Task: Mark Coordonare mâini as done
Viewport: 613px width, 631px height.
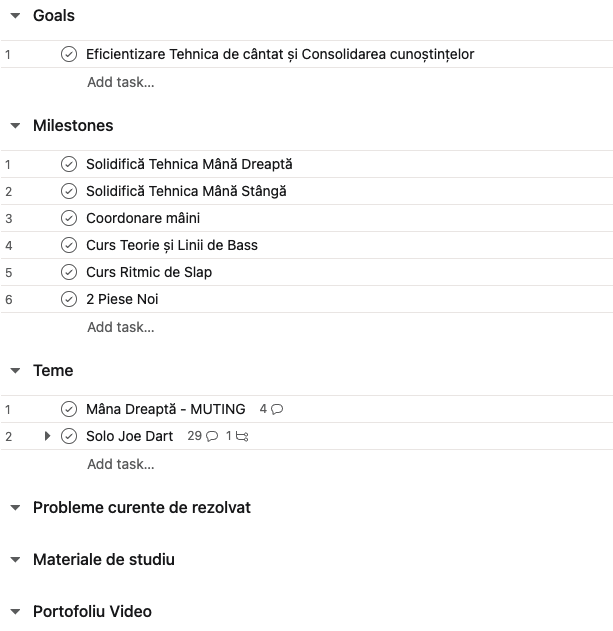Action: point(69,218)
